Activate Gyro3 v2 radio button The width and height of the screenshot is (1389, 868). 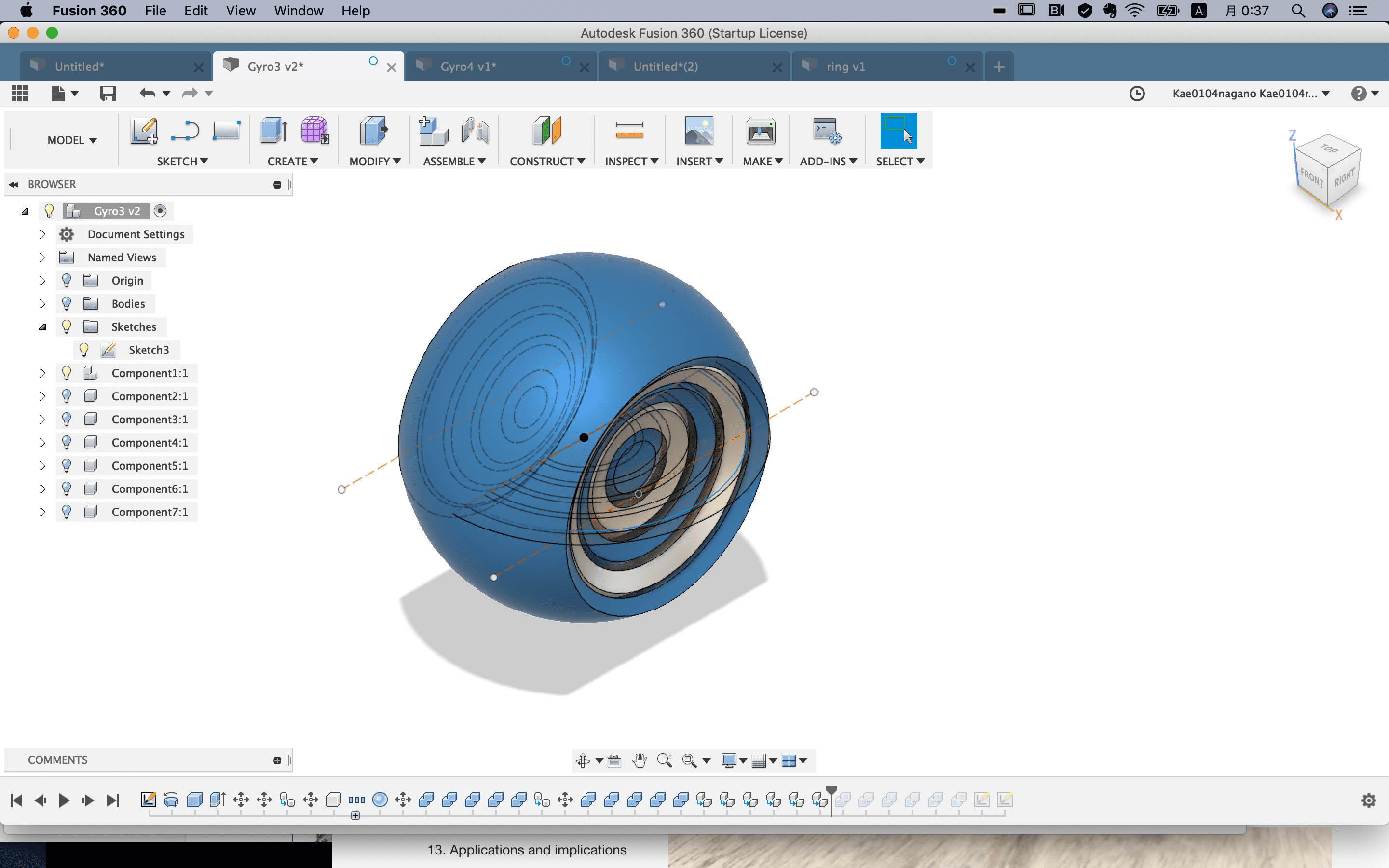coord(160,211)
